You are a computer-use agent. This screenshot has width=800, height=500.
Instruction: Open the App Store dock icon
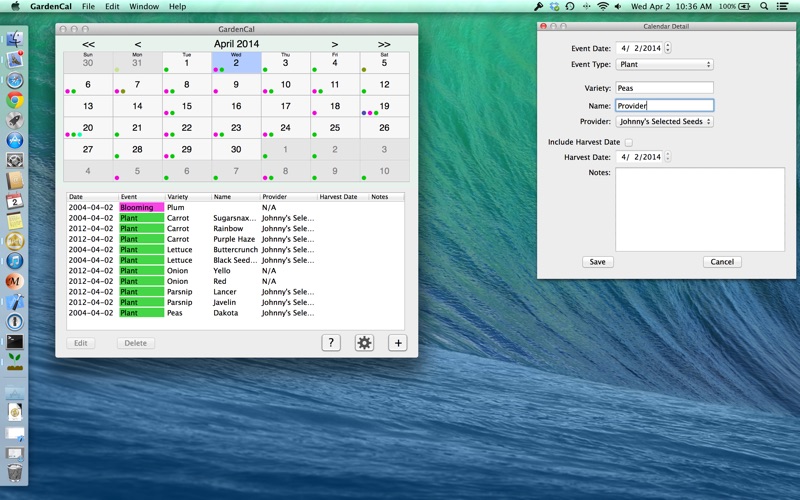tap(15, 140)
